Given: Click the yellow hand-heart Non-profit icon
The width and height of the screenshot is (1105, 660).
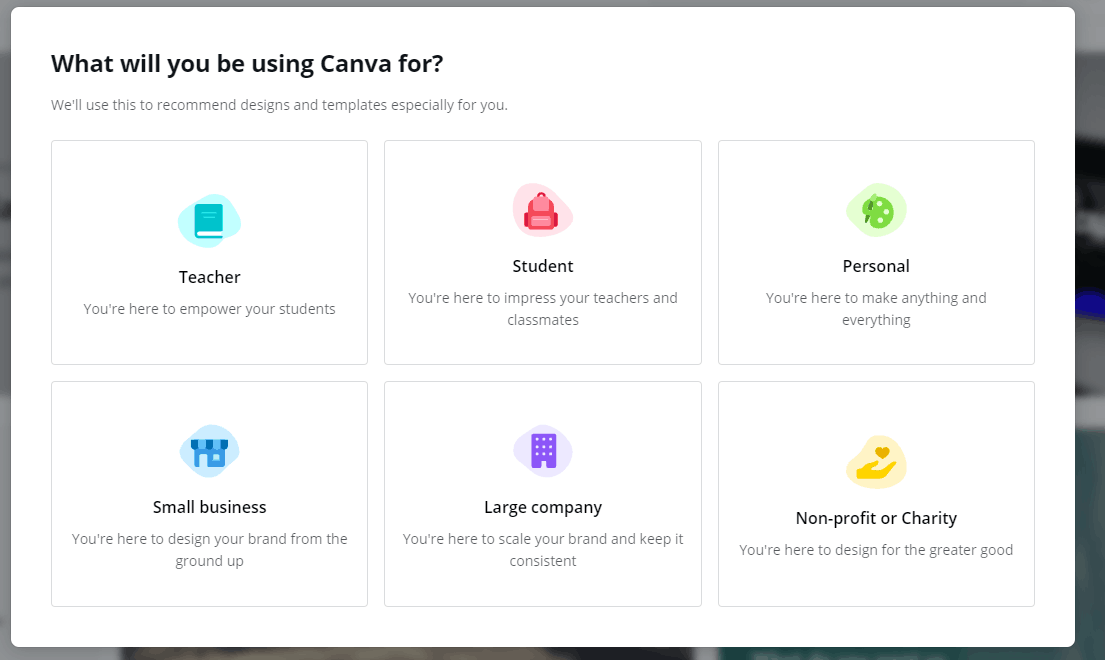Looking at the screenshot, I should pos(876,462).
